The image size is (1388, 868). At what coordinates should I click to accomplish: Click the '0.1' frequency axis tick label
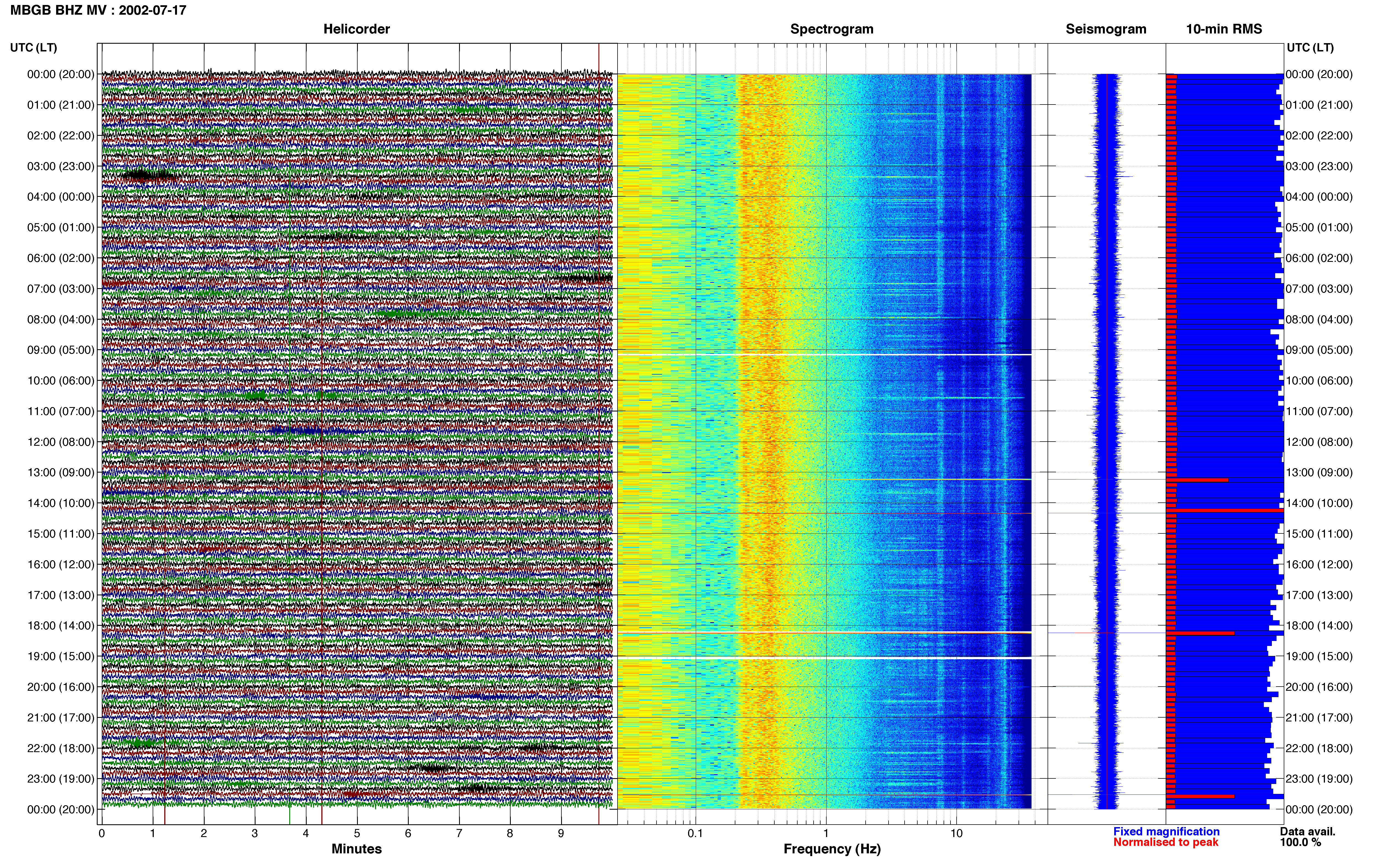point(695,833)
